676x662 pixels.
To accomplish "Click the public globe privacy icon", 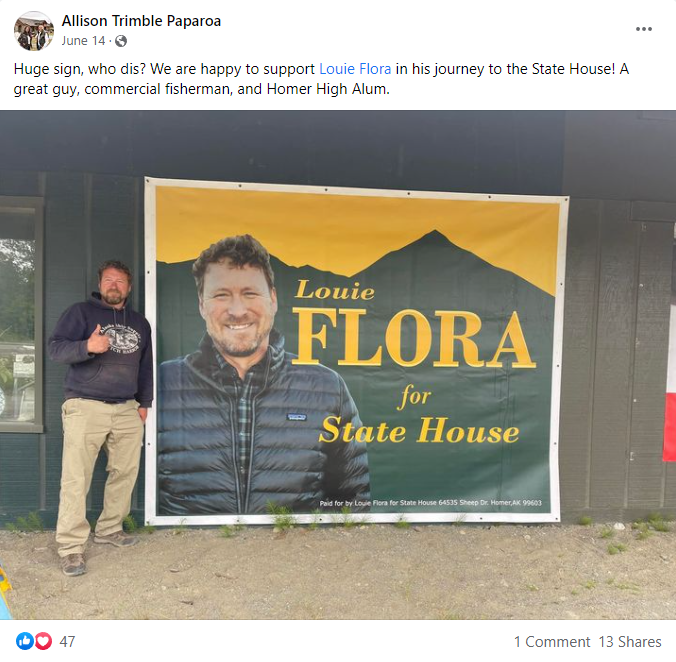I will coord(121,41).
